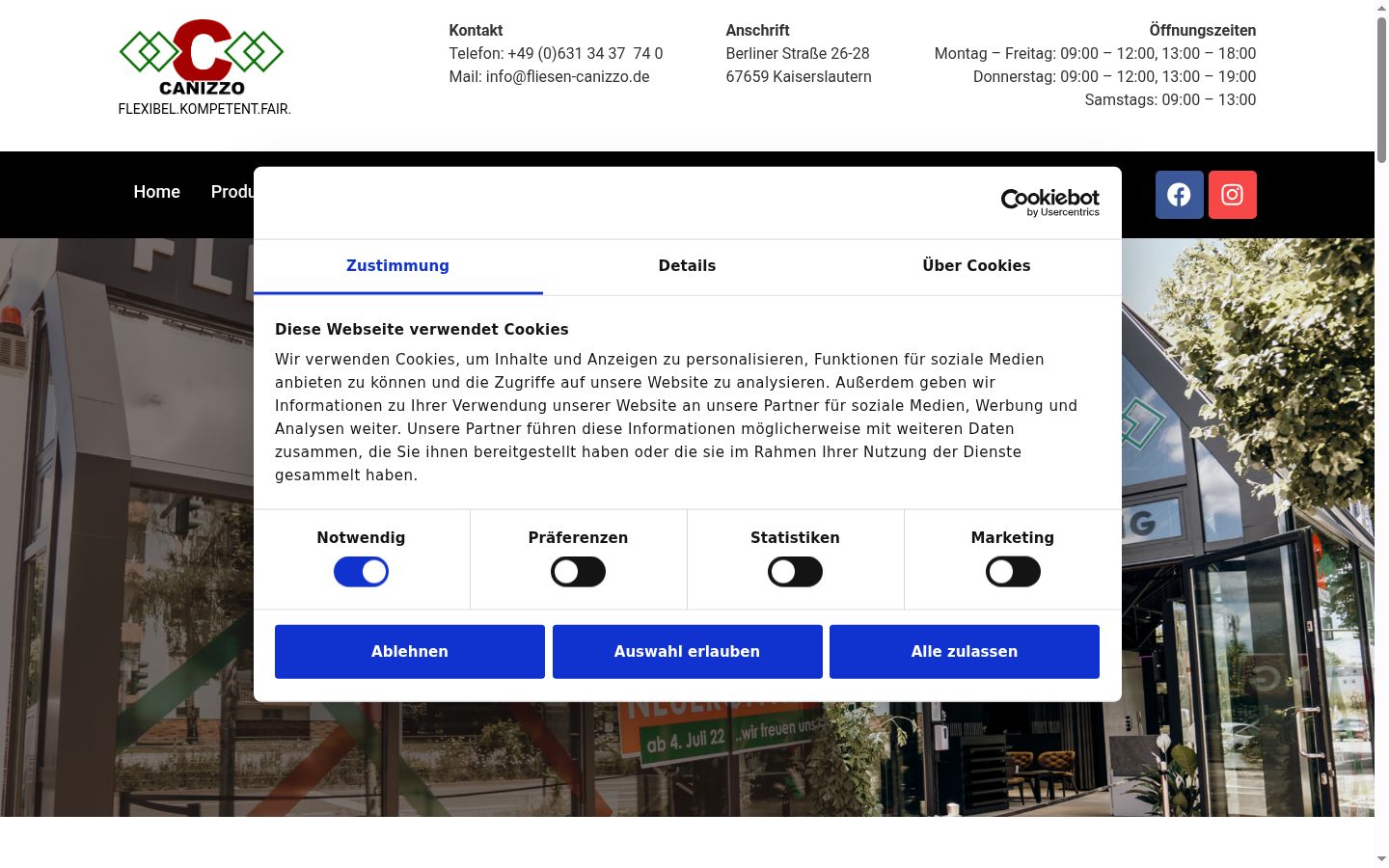1389x868 pixels.
Task: Click the 'Kontakt' heading
Action: pyautogui.click(x=476, y=31)
